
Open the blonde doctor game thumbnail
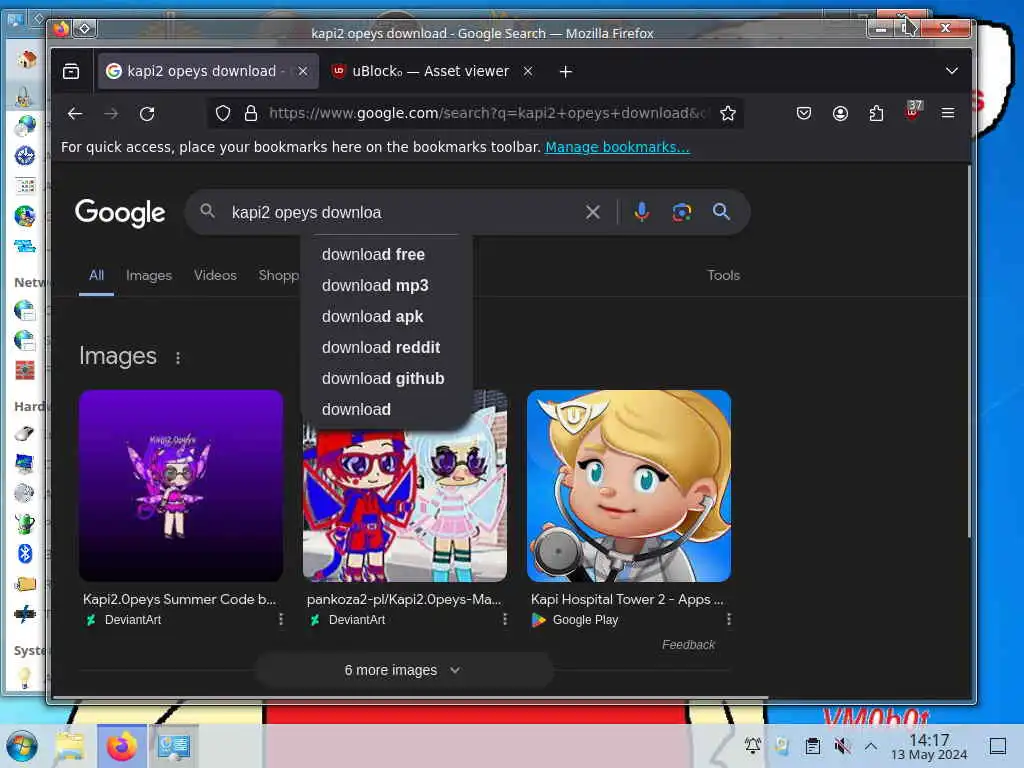629,485
